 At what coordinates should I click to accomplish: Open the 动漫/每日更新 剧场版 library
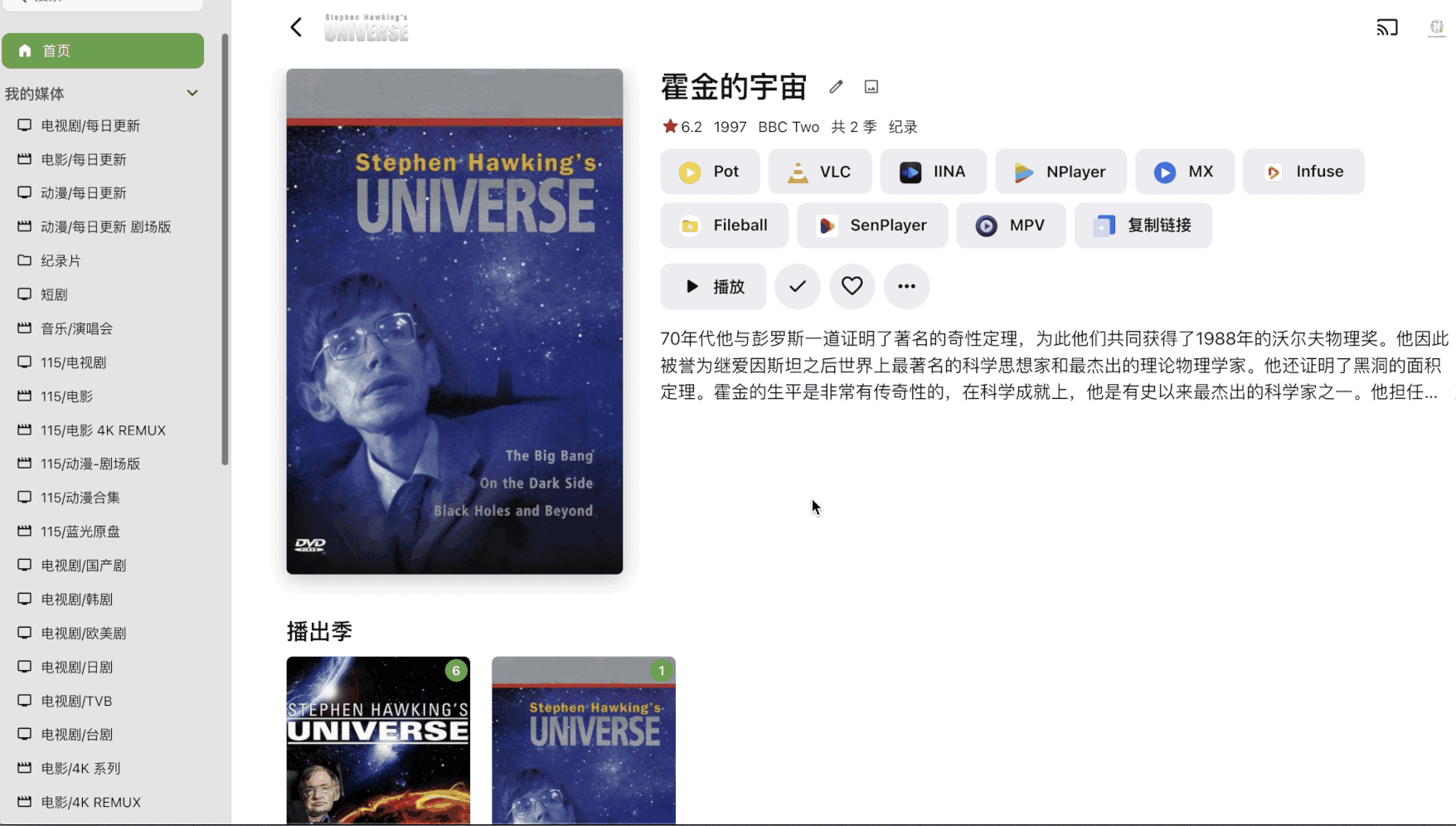pyautogui.click(x=103, y=226)
